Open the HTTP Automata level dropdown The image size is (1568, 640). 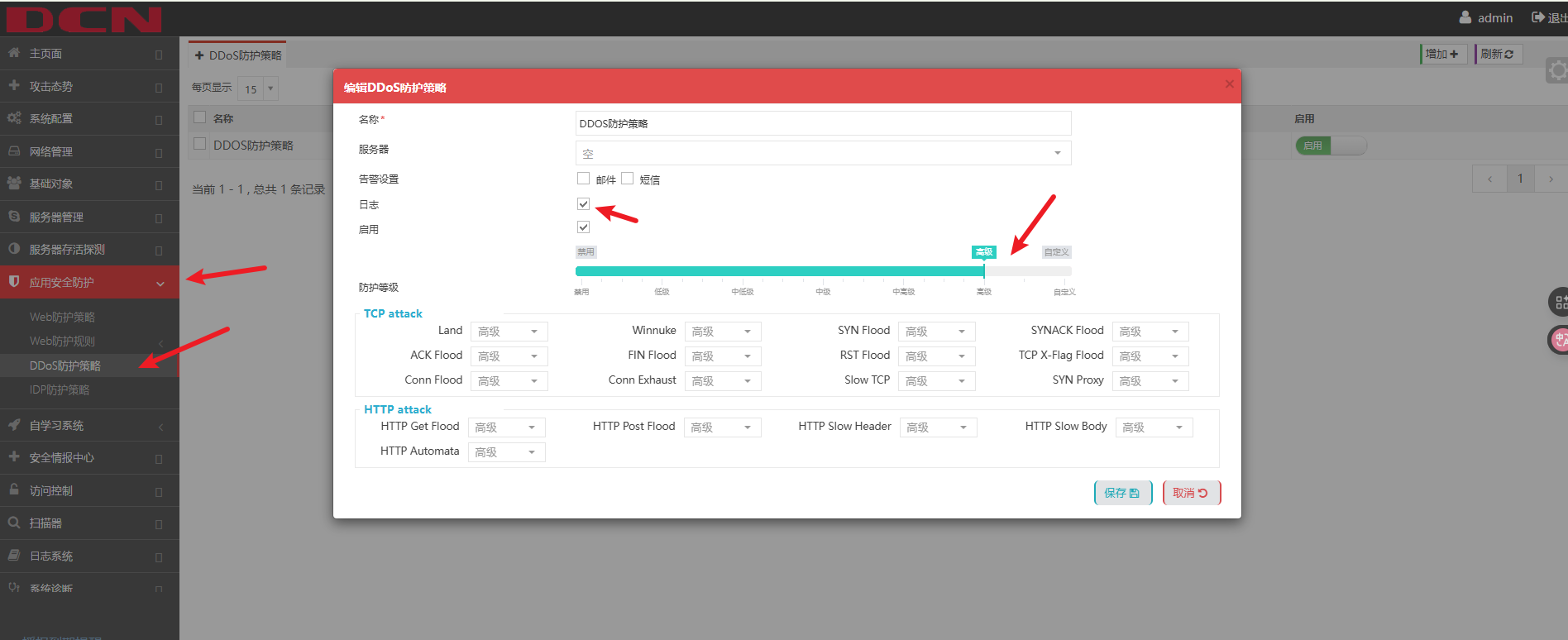(x=506, y=452)
